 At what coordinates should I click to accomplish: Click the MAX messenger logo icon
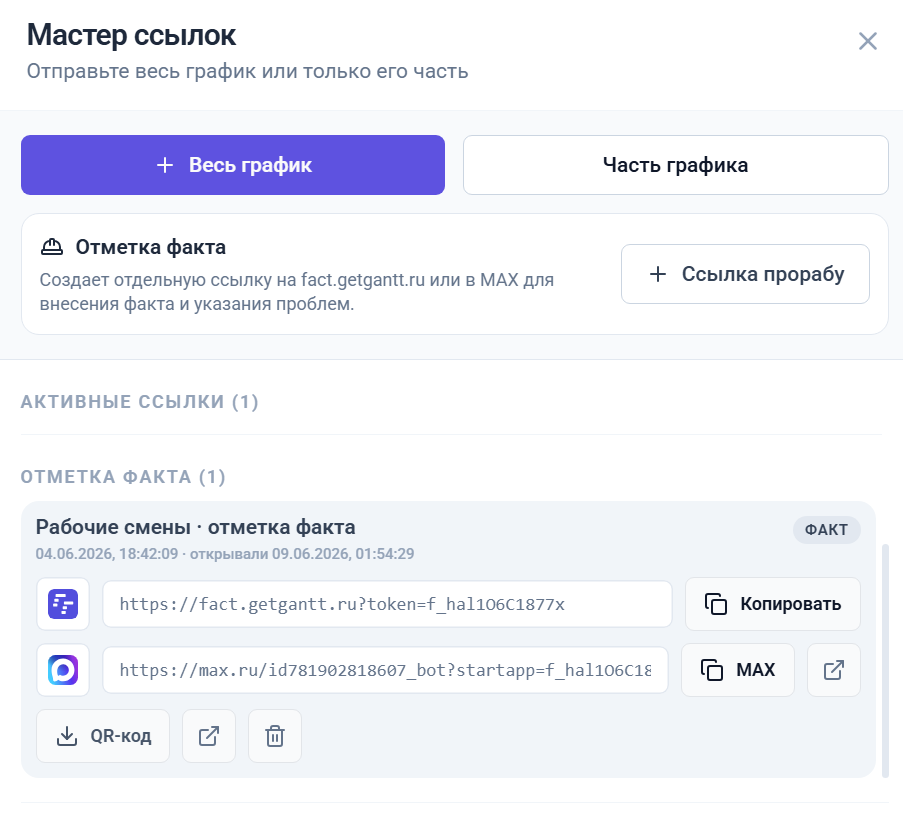click(x=63, y=670)
